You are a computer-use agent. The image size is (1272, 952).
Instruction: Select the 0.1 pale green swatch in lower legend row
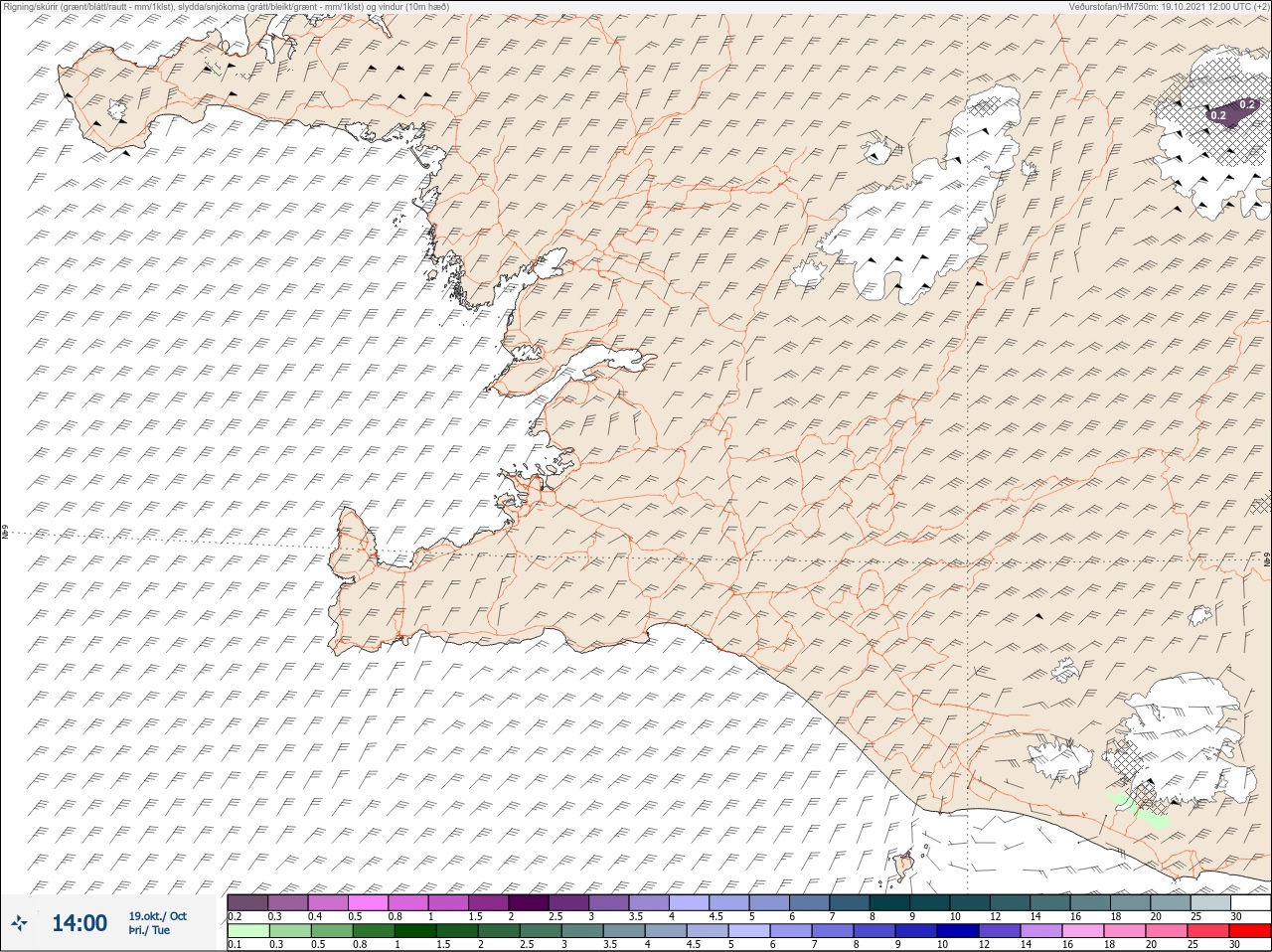248,931
